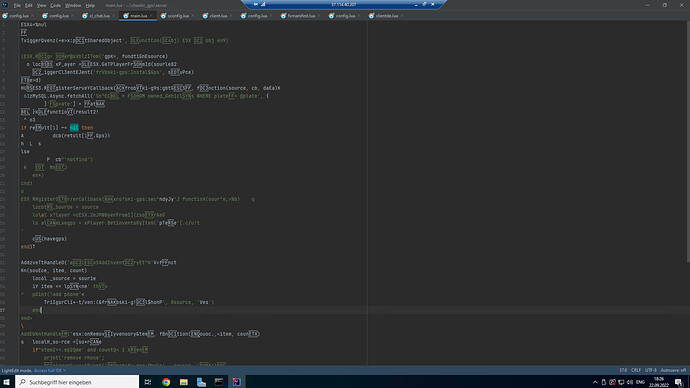Open Google Chrome from the taskbar
Viewport: 690px width, 388px height.
(166, 382)
